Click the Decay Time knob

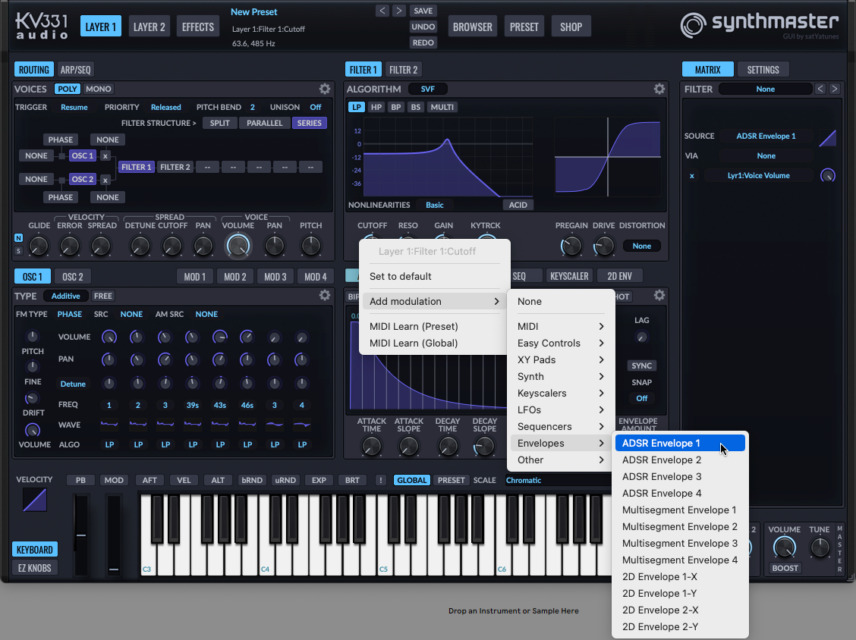448,447
